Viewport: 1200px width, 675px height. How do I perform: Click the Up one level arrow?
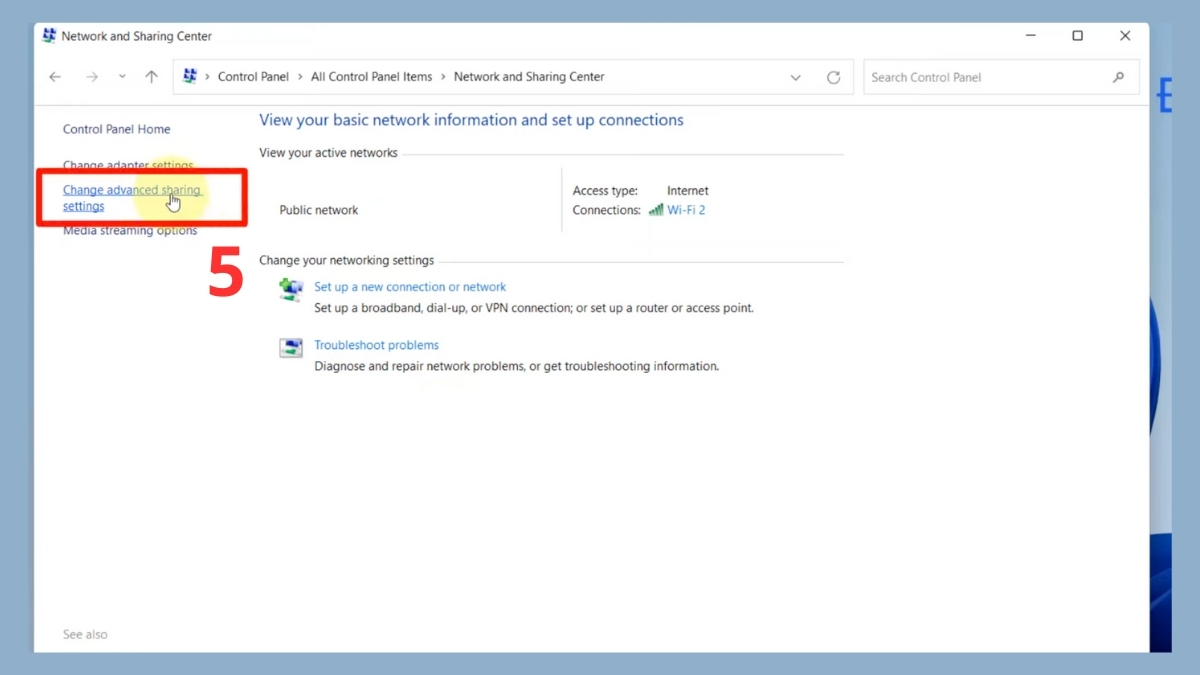(x=151, y=77)
